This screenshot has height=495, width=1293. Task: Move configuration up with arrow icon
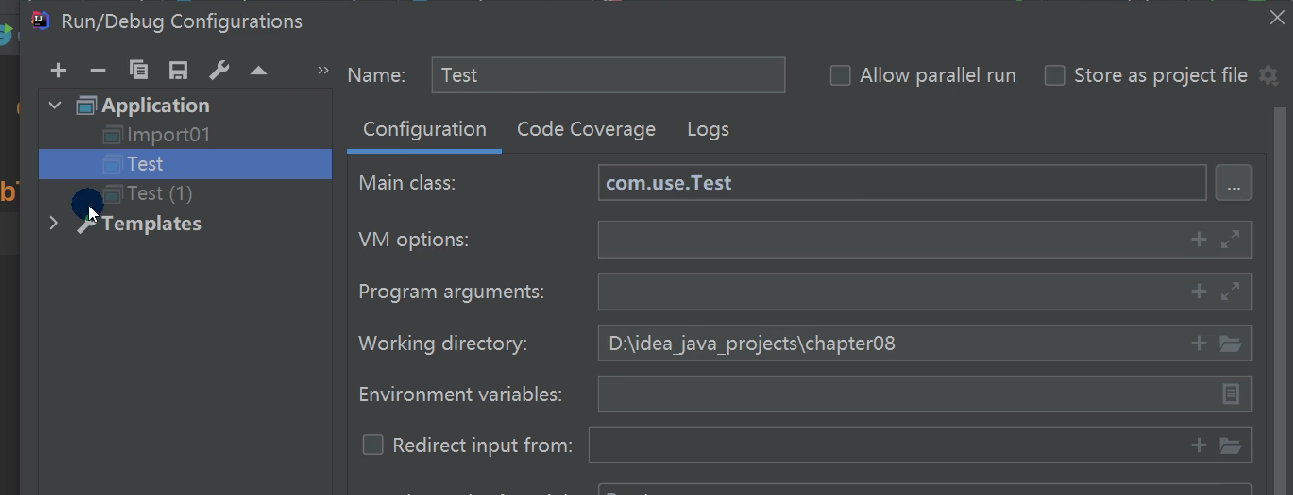pyautogui.click(x=259, y=70)
